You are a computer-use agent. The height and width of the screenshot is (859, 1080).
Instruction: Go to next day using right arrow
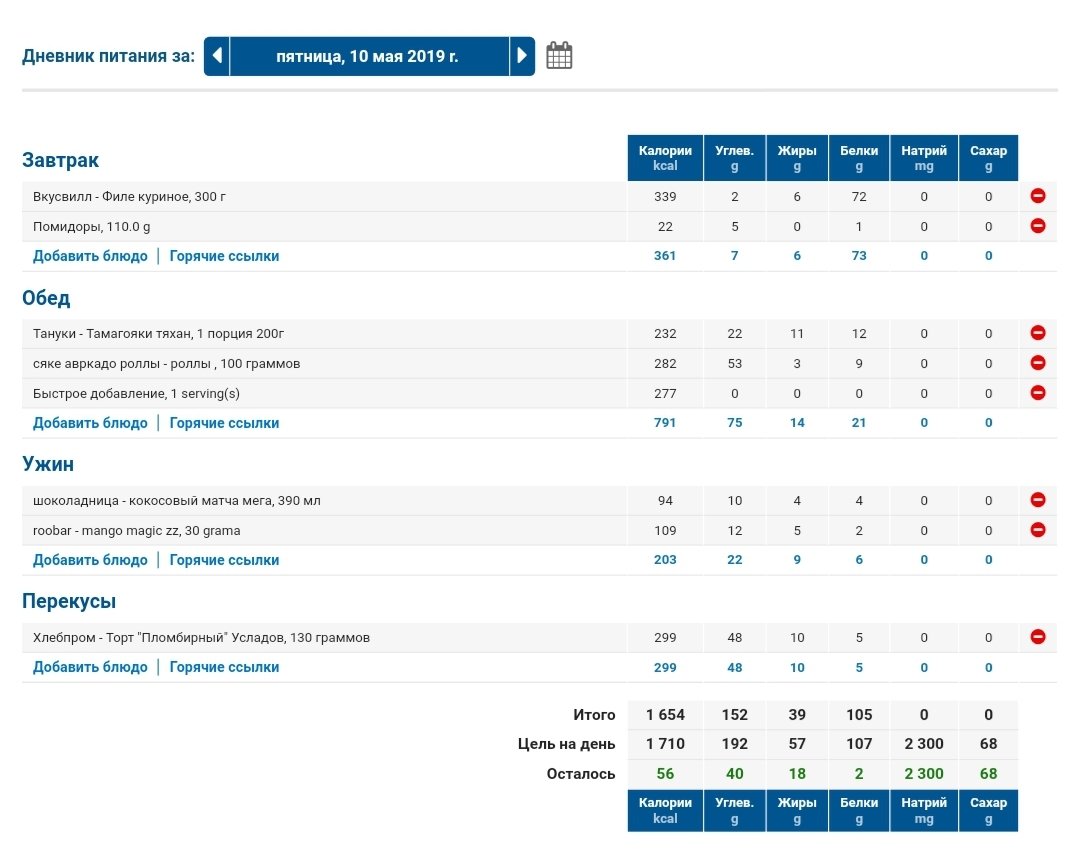(x=522, y=56)
